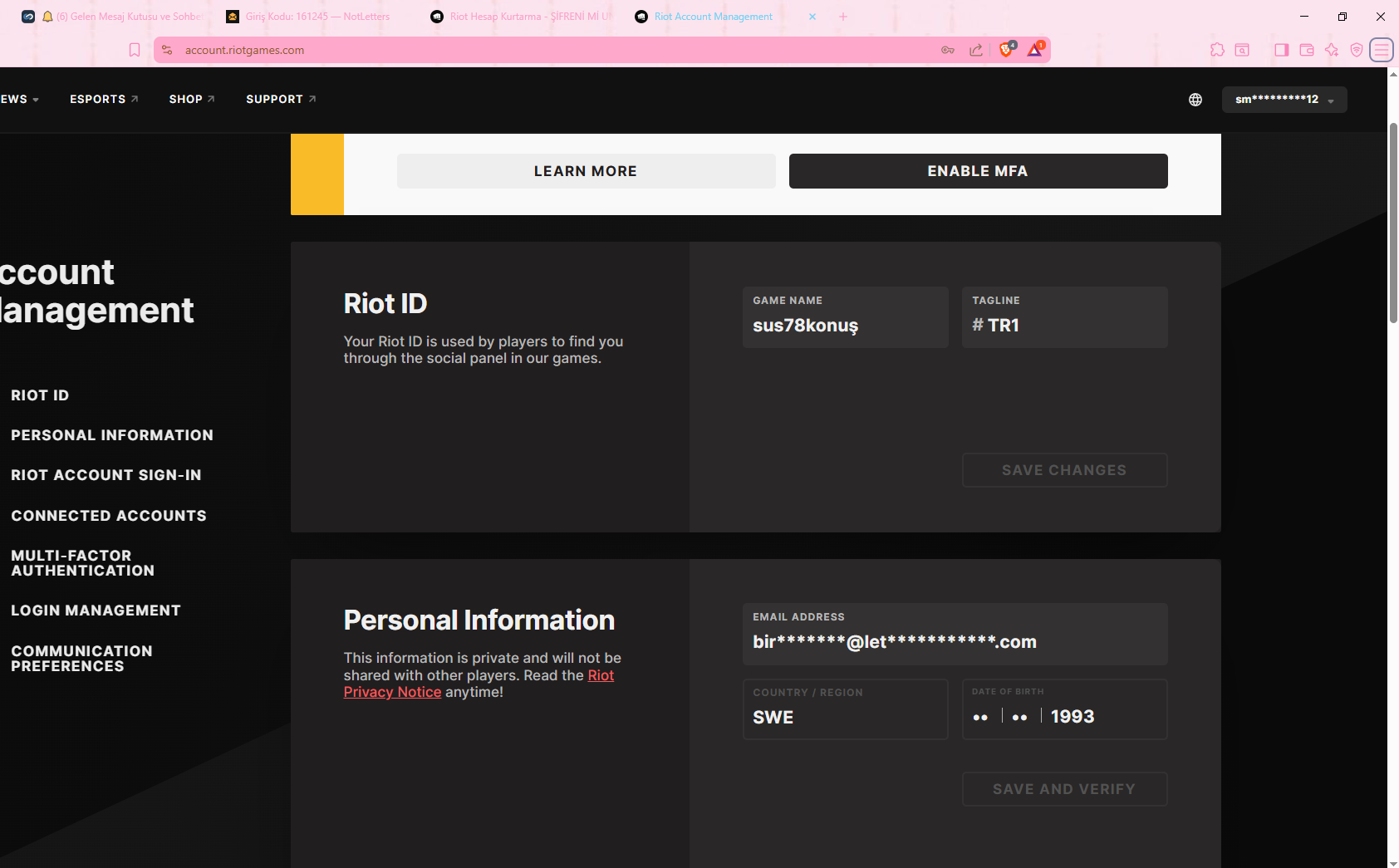Go to Connected Accounts section
This screenshot has height=868, width=1399.
109,516
